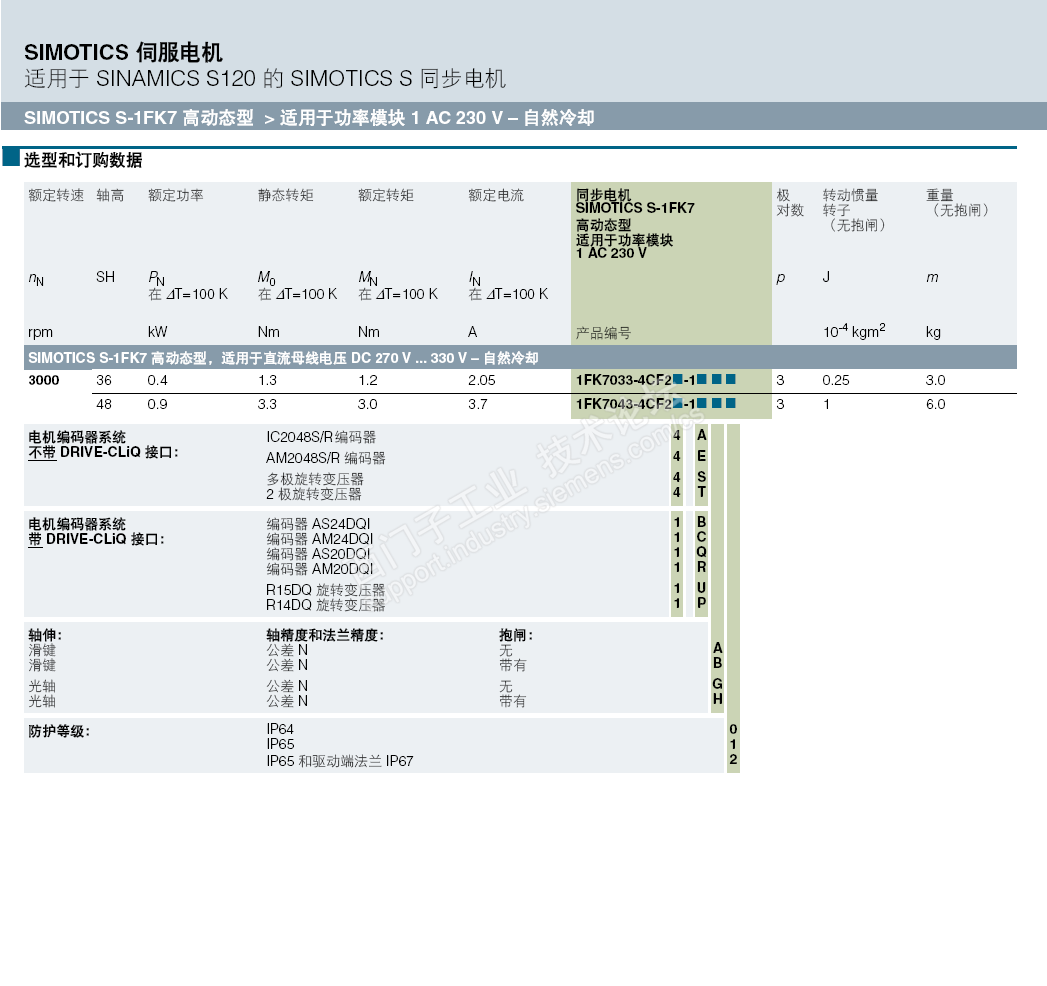This screenshot has height=986, width=1047.
Task: Click the column header "轴高"
Action: (x=110, y=195)
